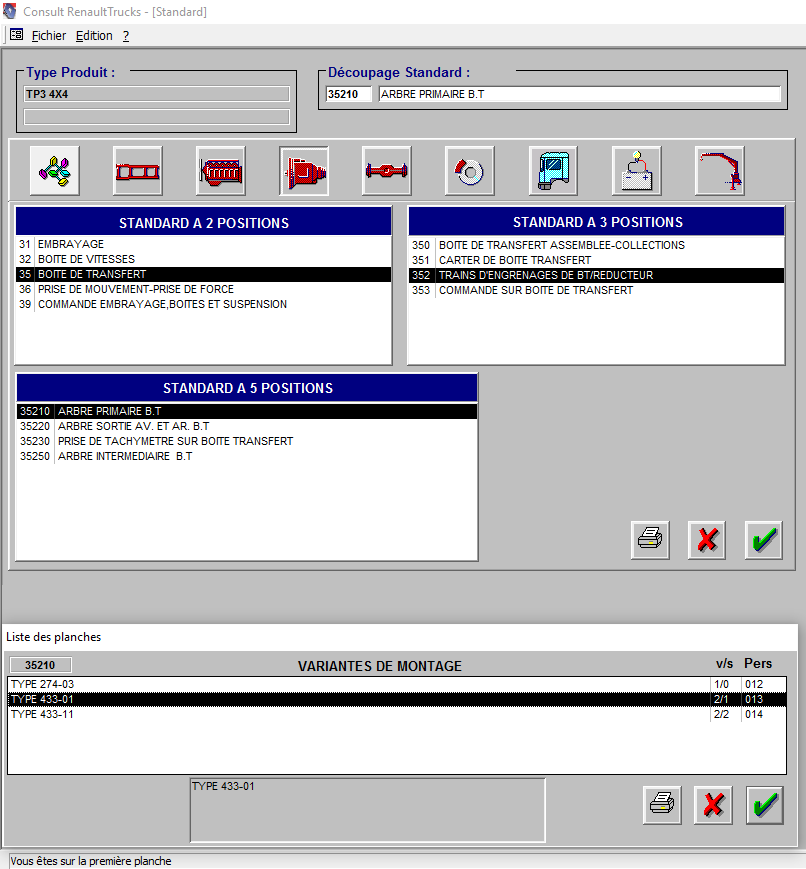Choose the brake disc category icon
806x869 pixels.
click(x=470, y=171)
